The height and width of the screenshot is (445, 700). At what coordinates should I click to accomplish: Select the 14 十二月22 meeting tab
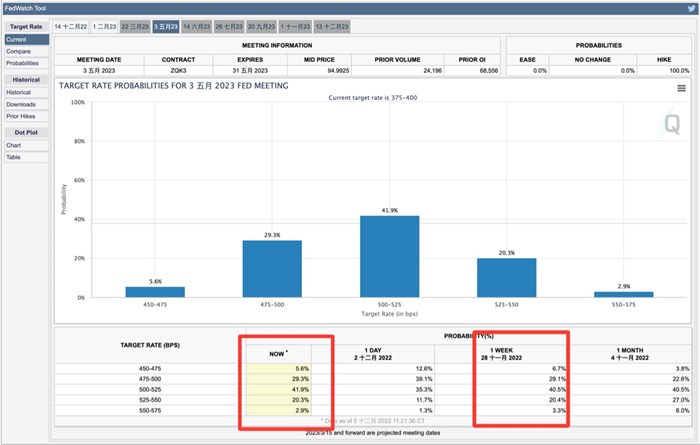click(70, 25)
